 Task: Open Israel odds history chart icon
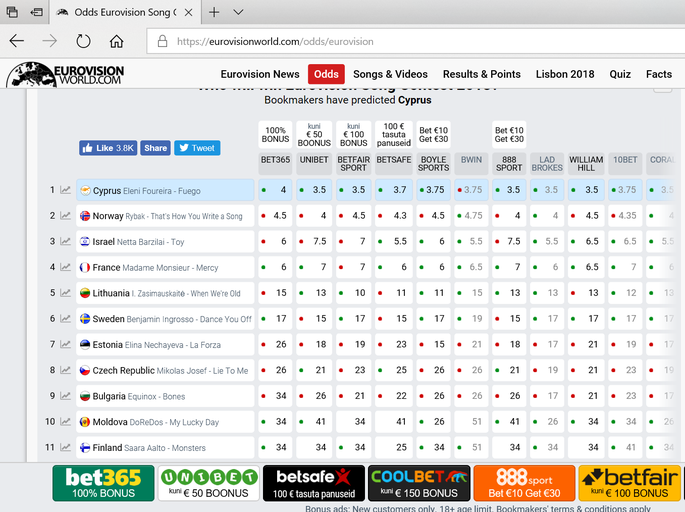click(65, 242)
